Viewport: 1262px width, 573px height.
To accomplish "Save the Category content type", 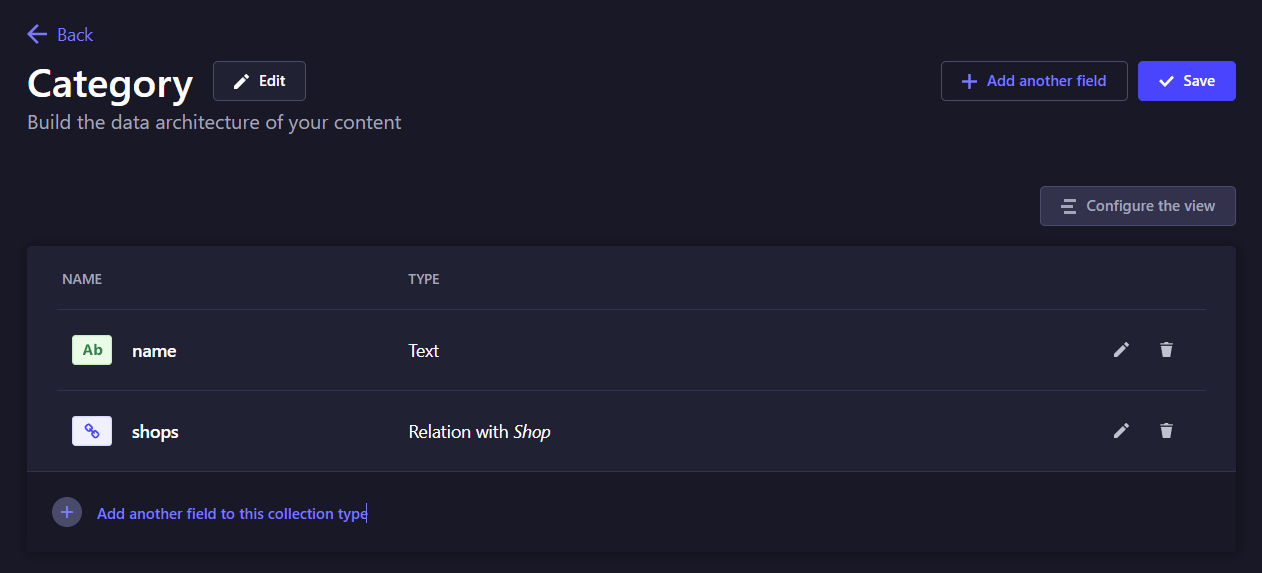I will click(x=1186, y=81).
